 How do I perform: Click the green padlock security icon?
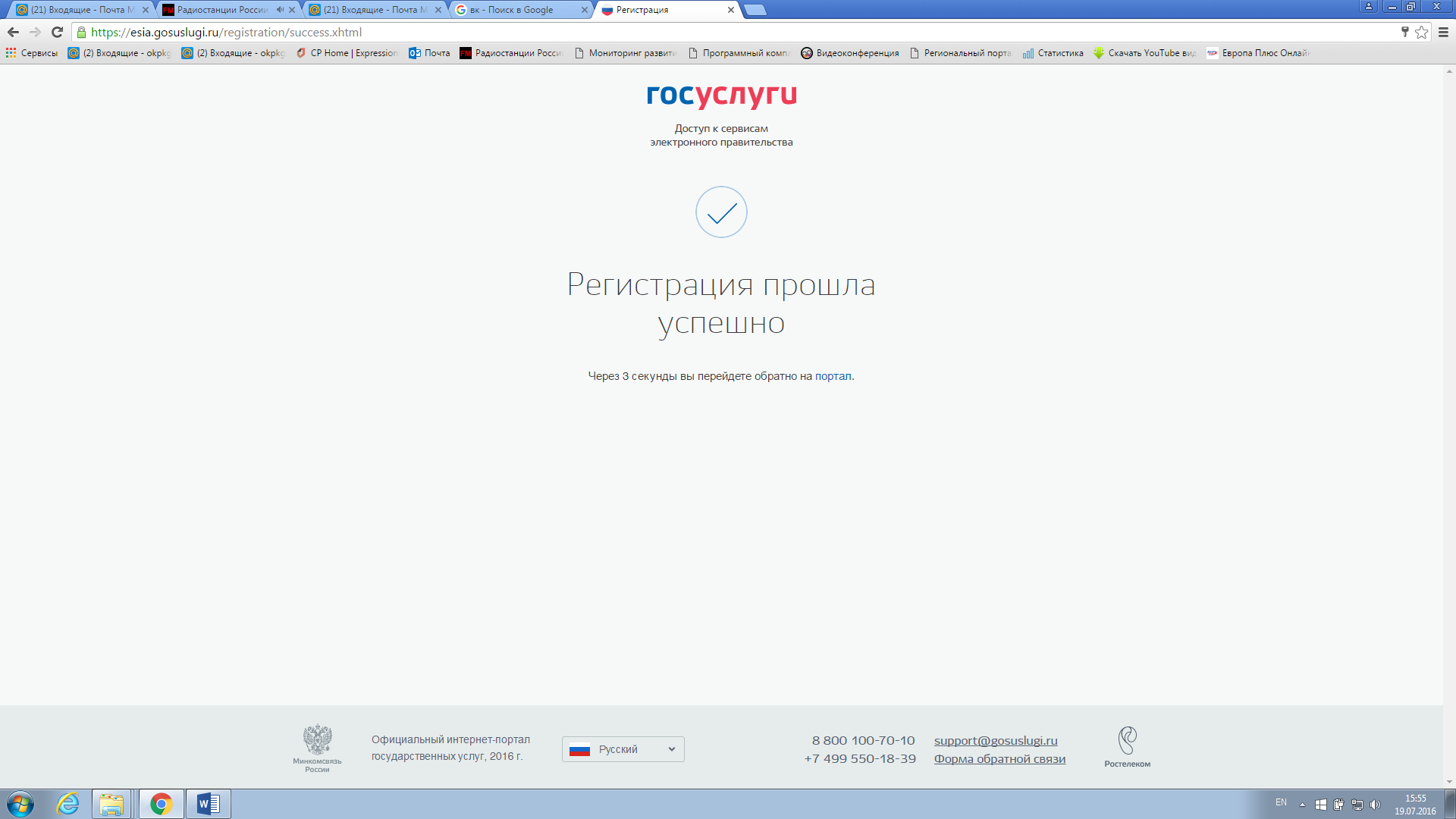point(82,32)
